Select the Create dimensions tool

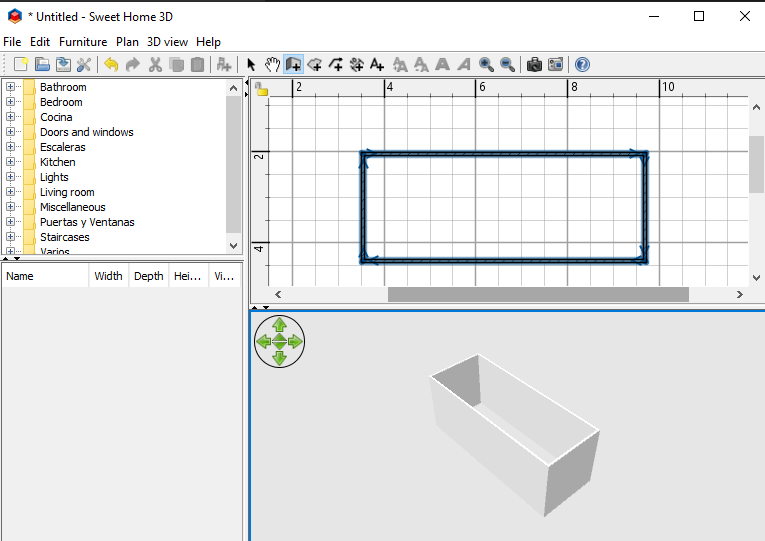pyautogui.click(x=357, y=64)
